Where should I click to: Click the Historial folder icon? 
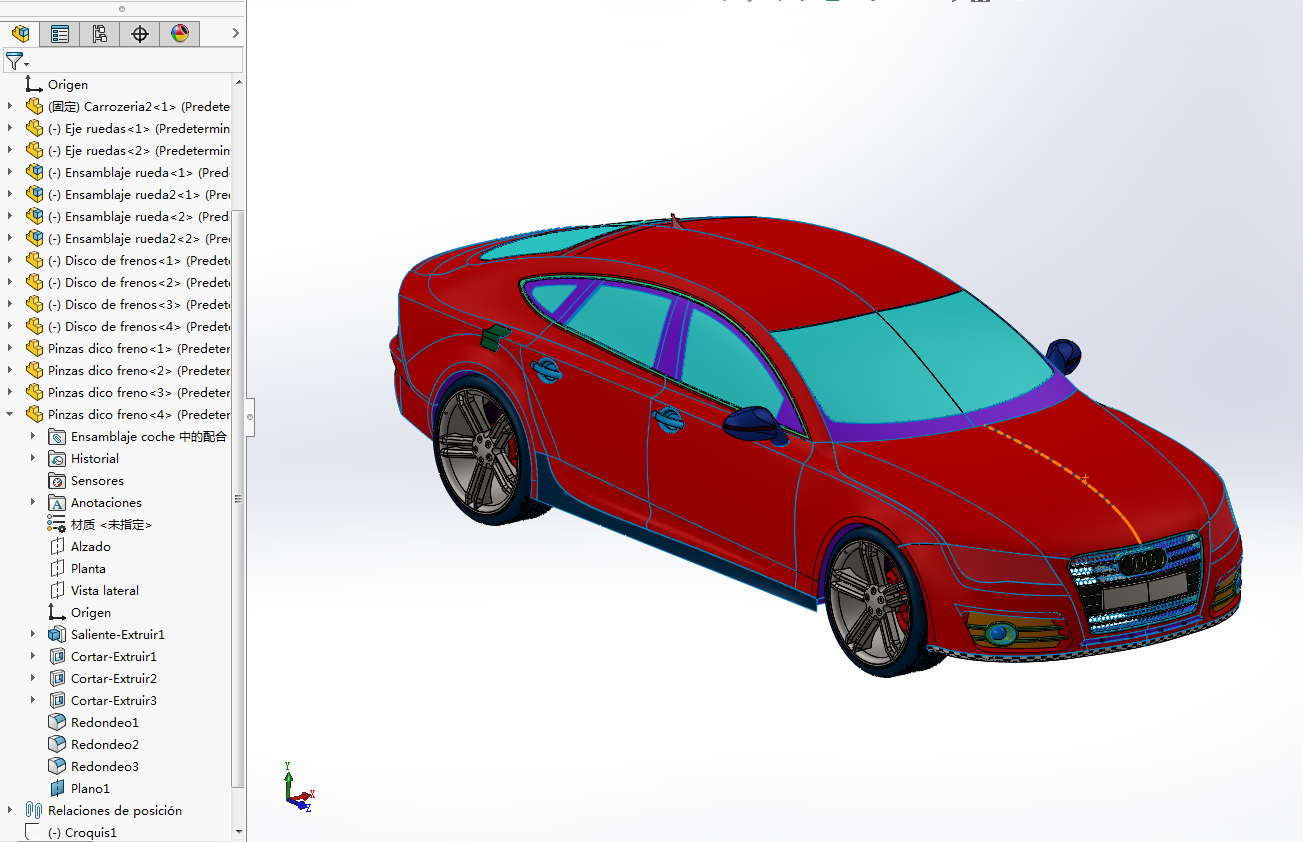click(57, 459)
